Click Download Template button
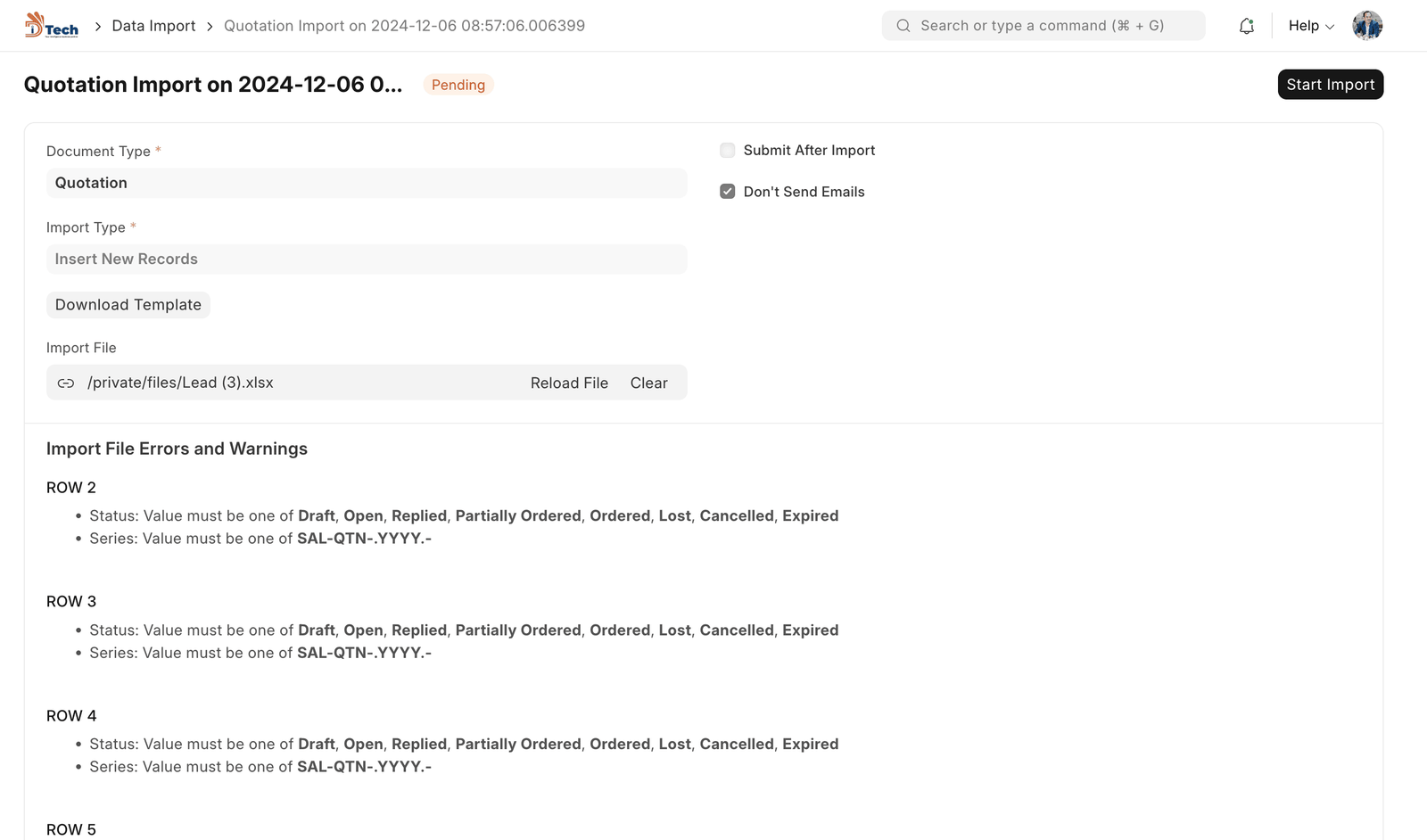 128,305
